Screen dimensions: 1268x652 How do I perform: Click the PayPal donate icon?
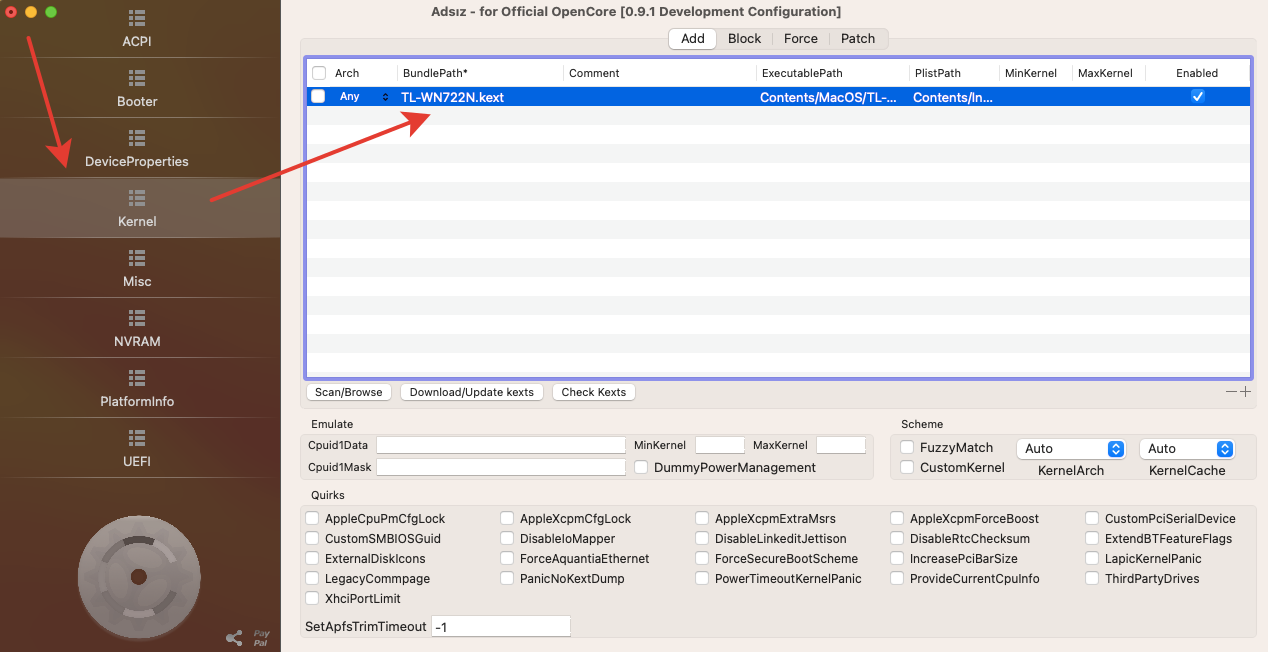[261, 637]
